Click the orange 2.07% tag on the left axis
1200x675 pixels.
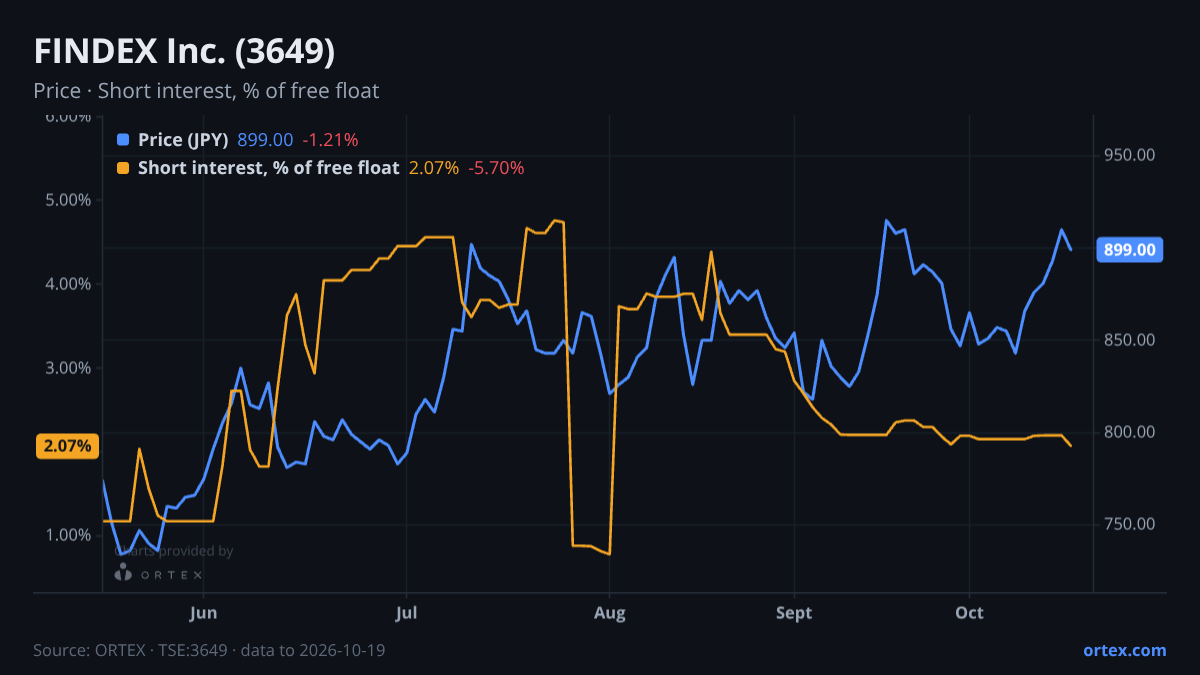click(x=68, y=446)
